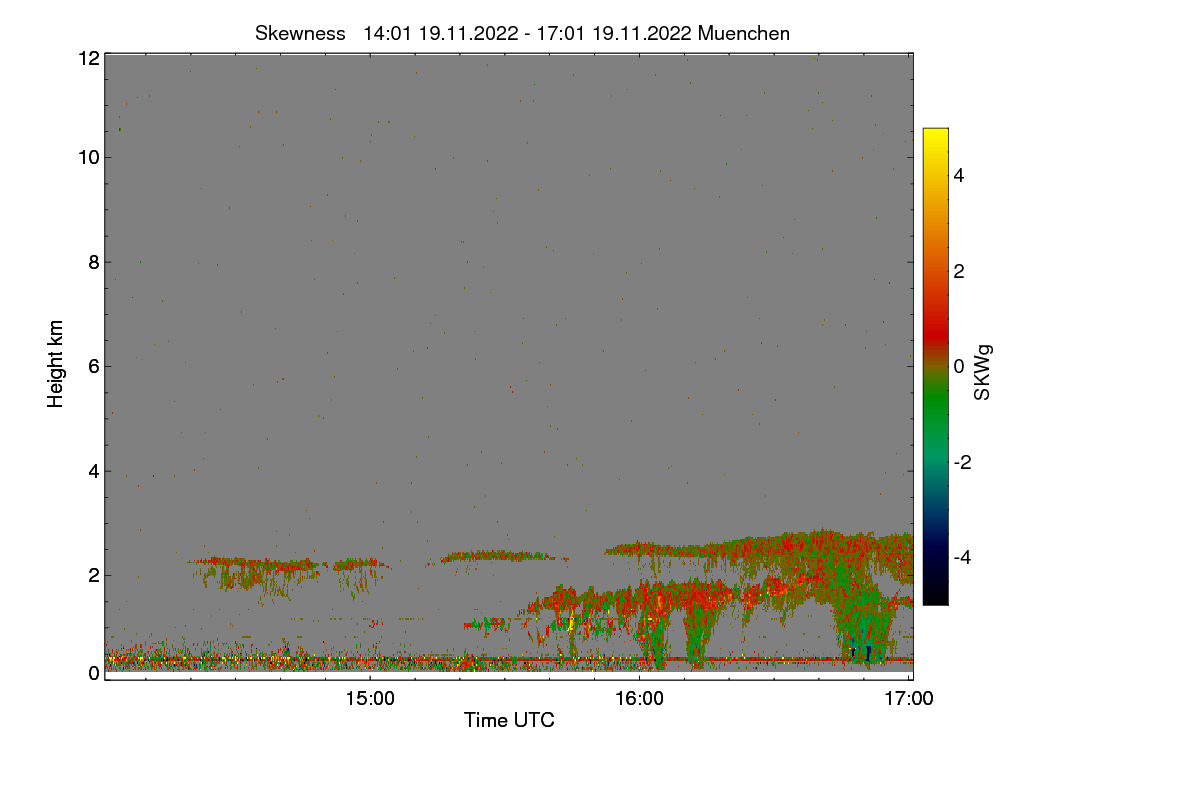
Task: Click the "SKWg" colorbar label
Action: pos(983,373)
